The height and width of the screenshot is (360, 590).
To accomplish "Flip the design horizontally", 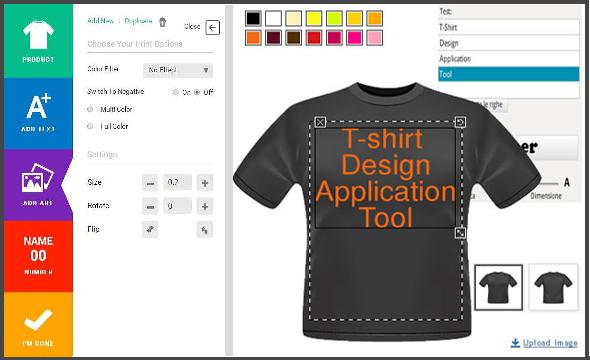I will pos(150,229).
